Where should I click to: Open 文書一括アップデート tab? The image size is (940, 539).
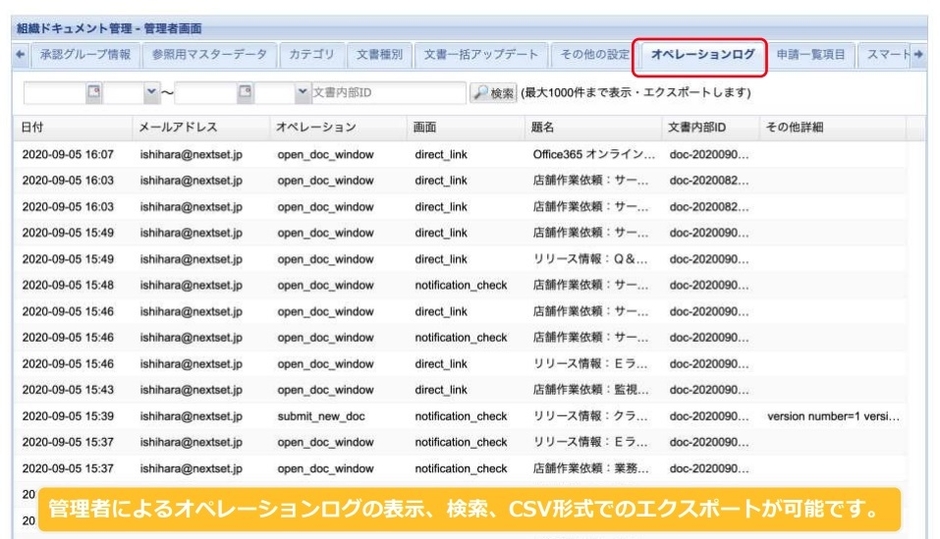click(x=481, y=55)
